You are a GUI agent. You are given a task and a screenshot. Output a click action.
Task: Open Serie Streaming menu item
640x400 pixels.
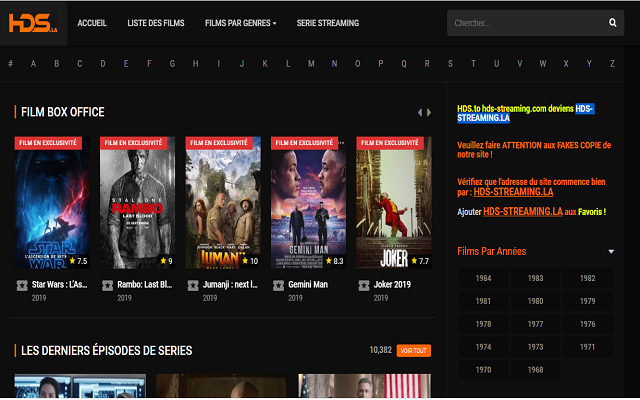pyautogui.click(x=328, y=23)
